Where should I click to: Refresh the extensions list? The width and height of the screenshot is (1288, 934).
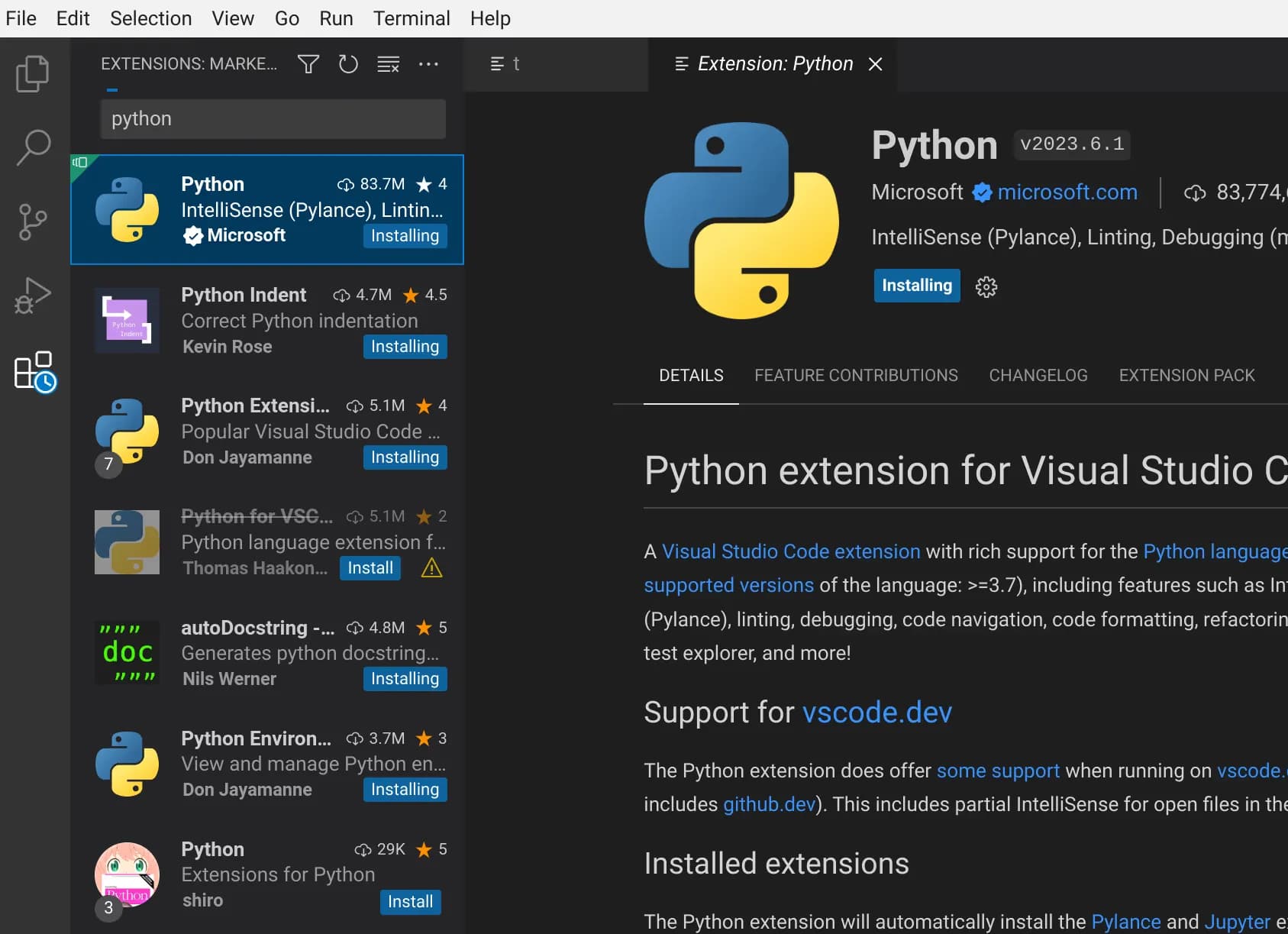click(x=348, y=64)
